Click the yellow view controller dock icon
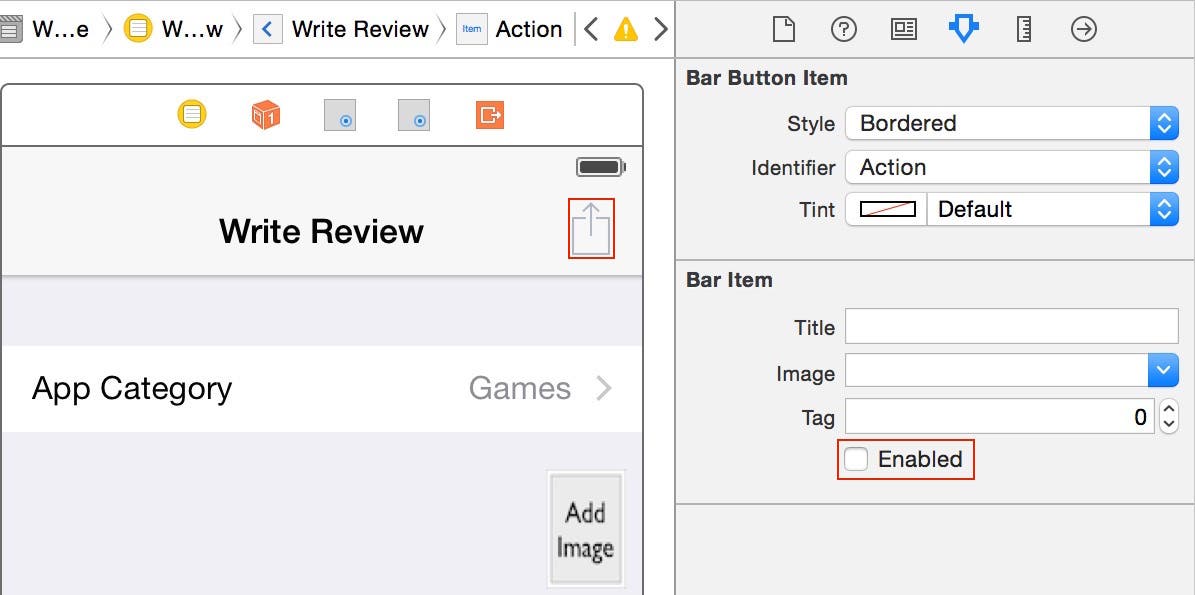 [x=192, y=114]
